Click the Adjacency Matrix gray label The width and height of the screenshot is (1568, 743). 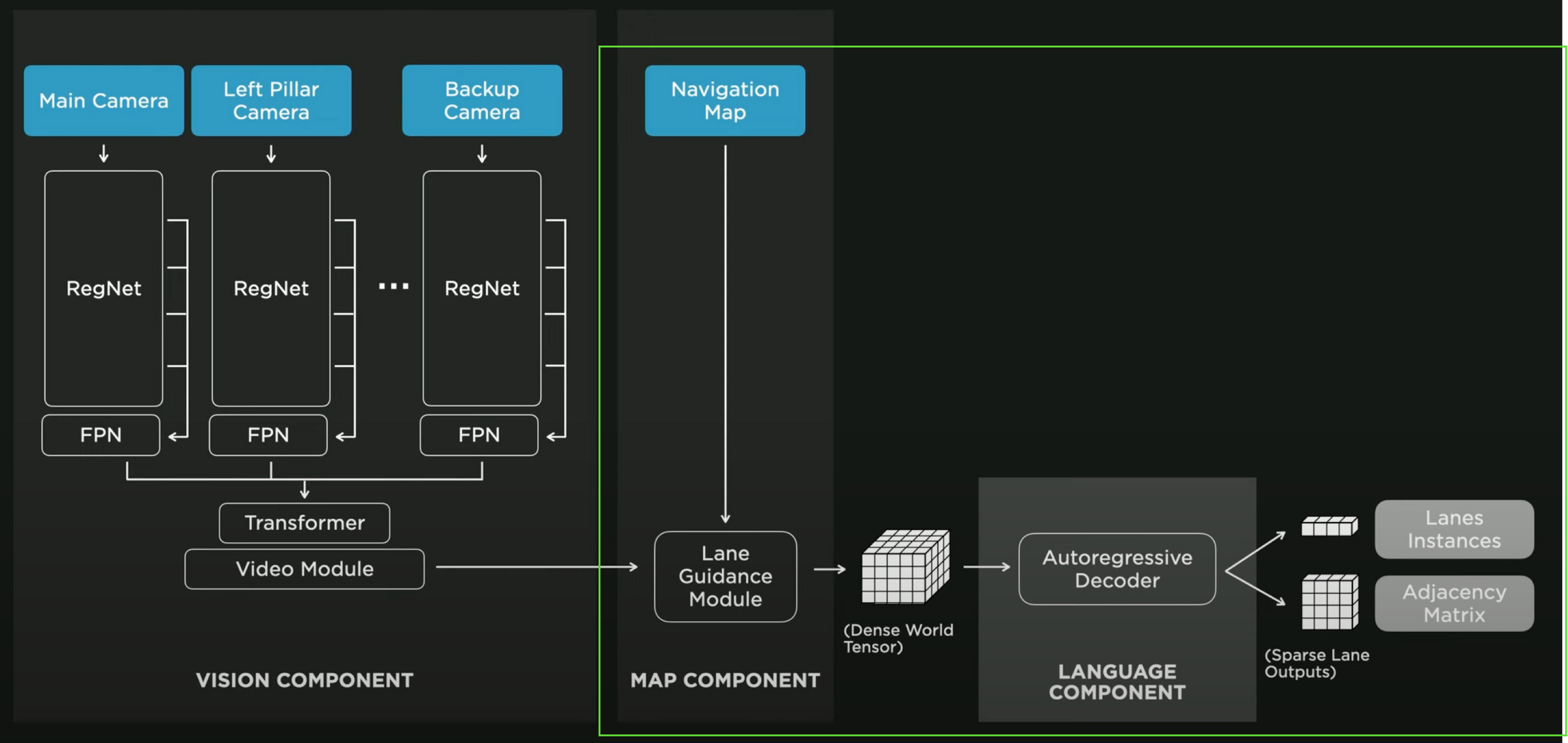pyautogui.click(x=1454, y=603)
